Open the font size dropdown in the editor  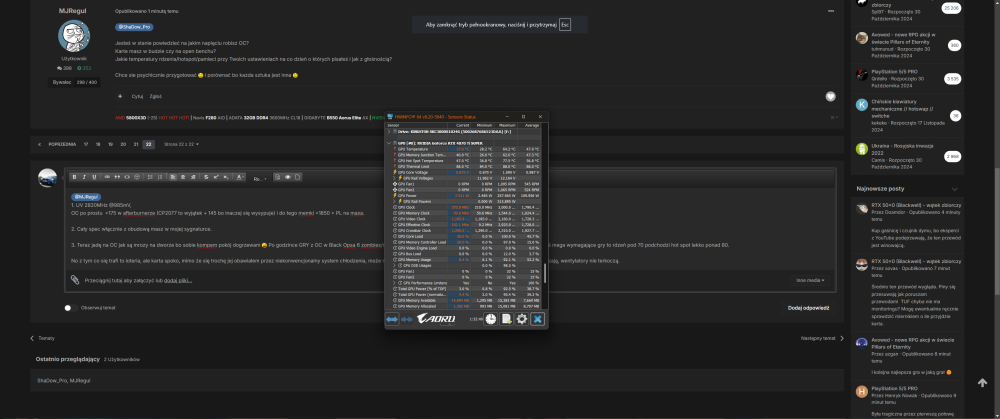click(260, 179)
